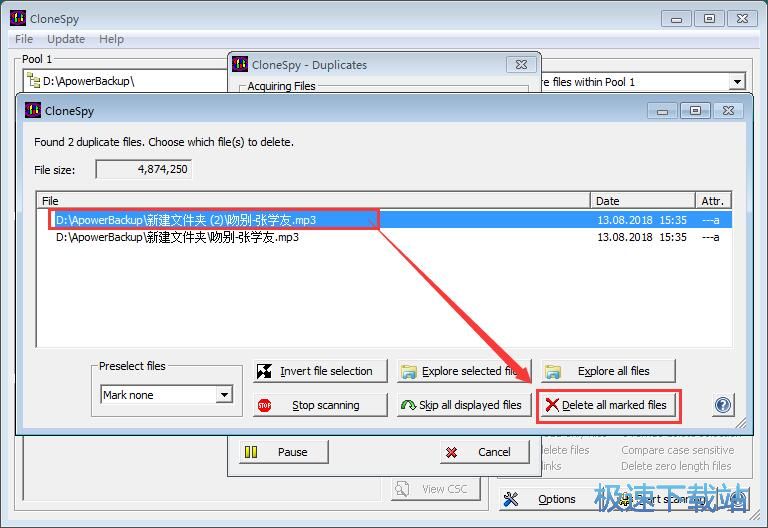Click the red cancel cross icon
Screen dimensions: 768x528
(x=452, y=453)
